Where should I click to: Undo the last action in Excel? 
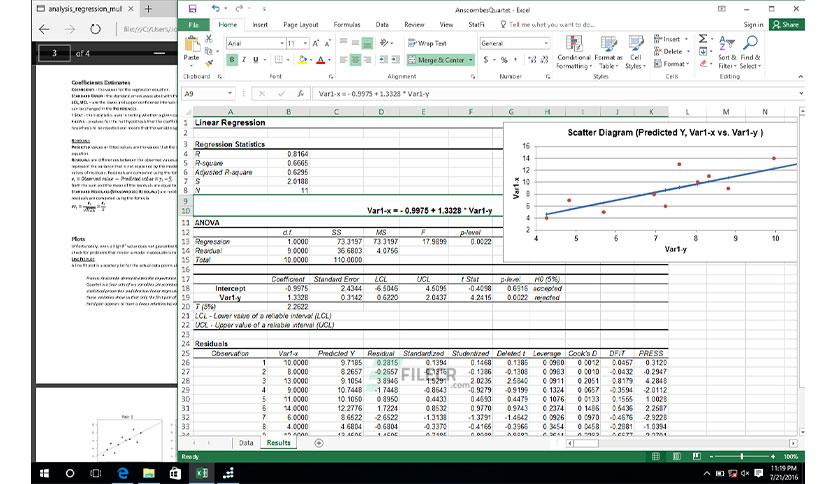[x=215, y=9]
